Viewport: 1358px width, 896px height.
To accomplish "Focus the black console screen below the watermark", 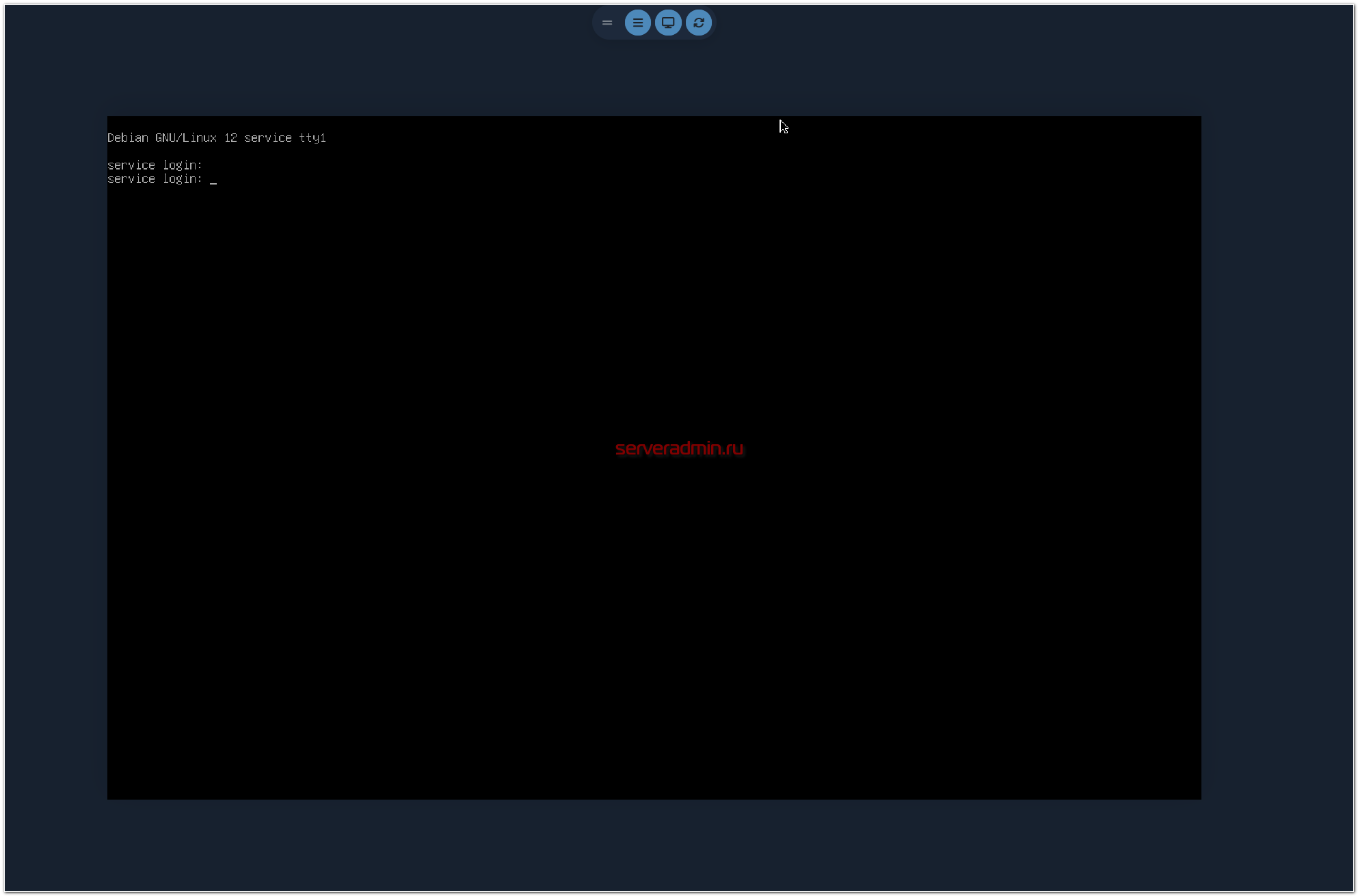I will click(654, 615).
